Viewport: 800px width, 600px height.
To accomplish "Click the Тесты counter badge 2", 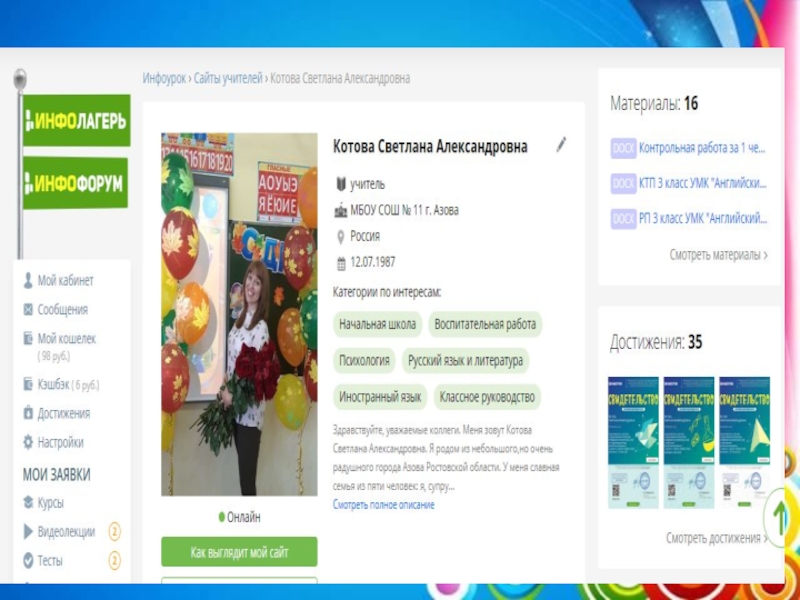I will pyautogui.click(x=114, y=561).
